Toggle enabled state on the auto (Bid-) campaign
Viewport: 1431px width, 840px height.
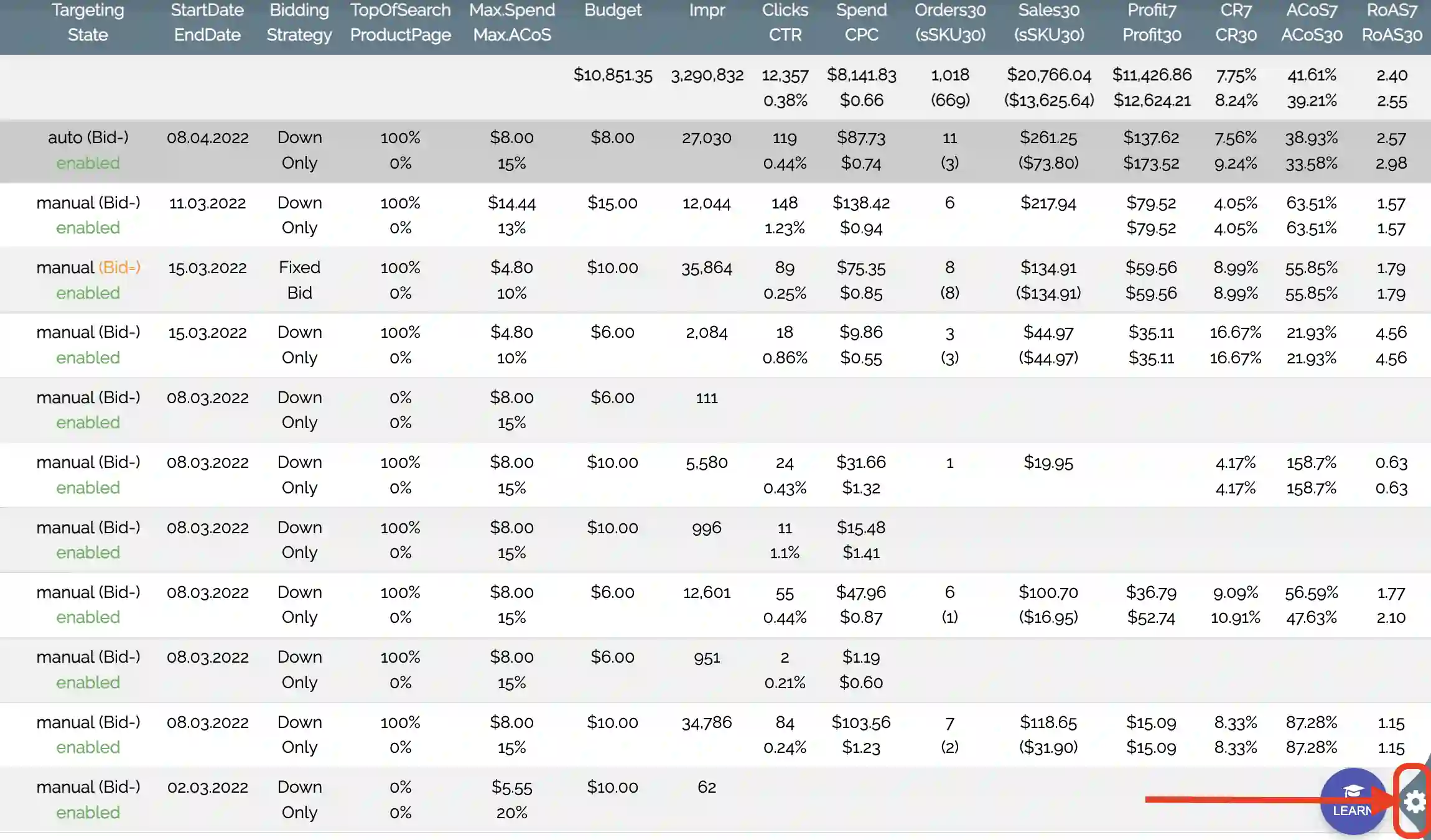pyautogui.click(x=87, y=163)
